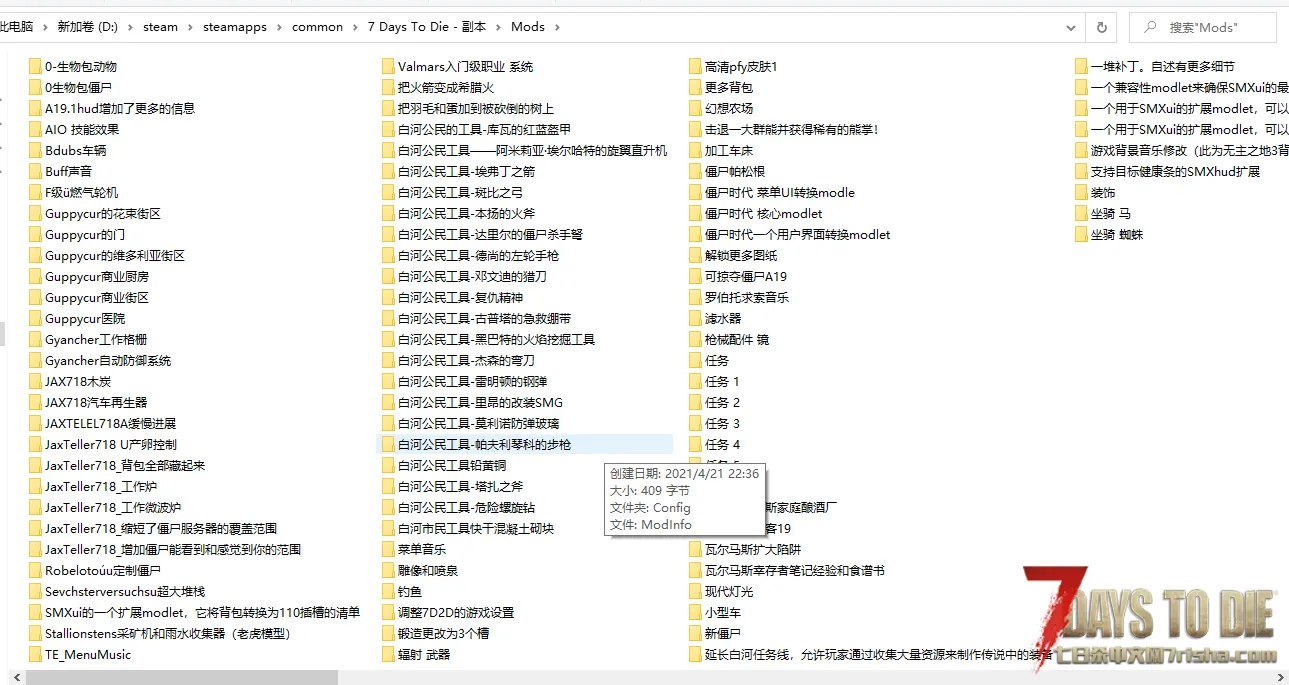Select the folder icon for '装饰'
Viewport: 1289px width, 685px height.
tap(1082, 193)
